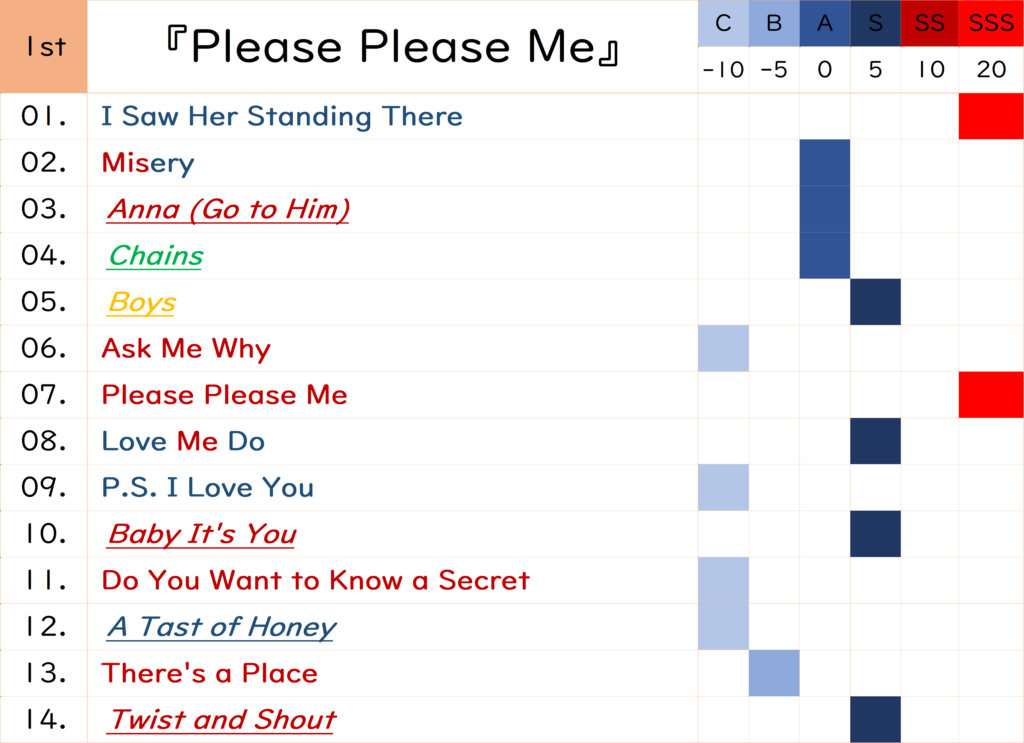Select the 'Love Me Do' track title
This screenshot has height=743, width=1024.
[x=183, y=441]
